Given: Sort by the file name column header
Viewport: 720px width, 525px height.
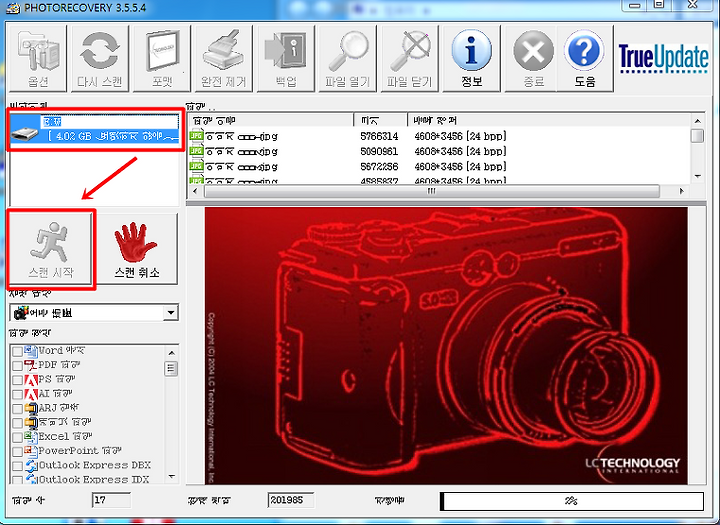Looking at the screenshot, I should click(x=271, y=120).
